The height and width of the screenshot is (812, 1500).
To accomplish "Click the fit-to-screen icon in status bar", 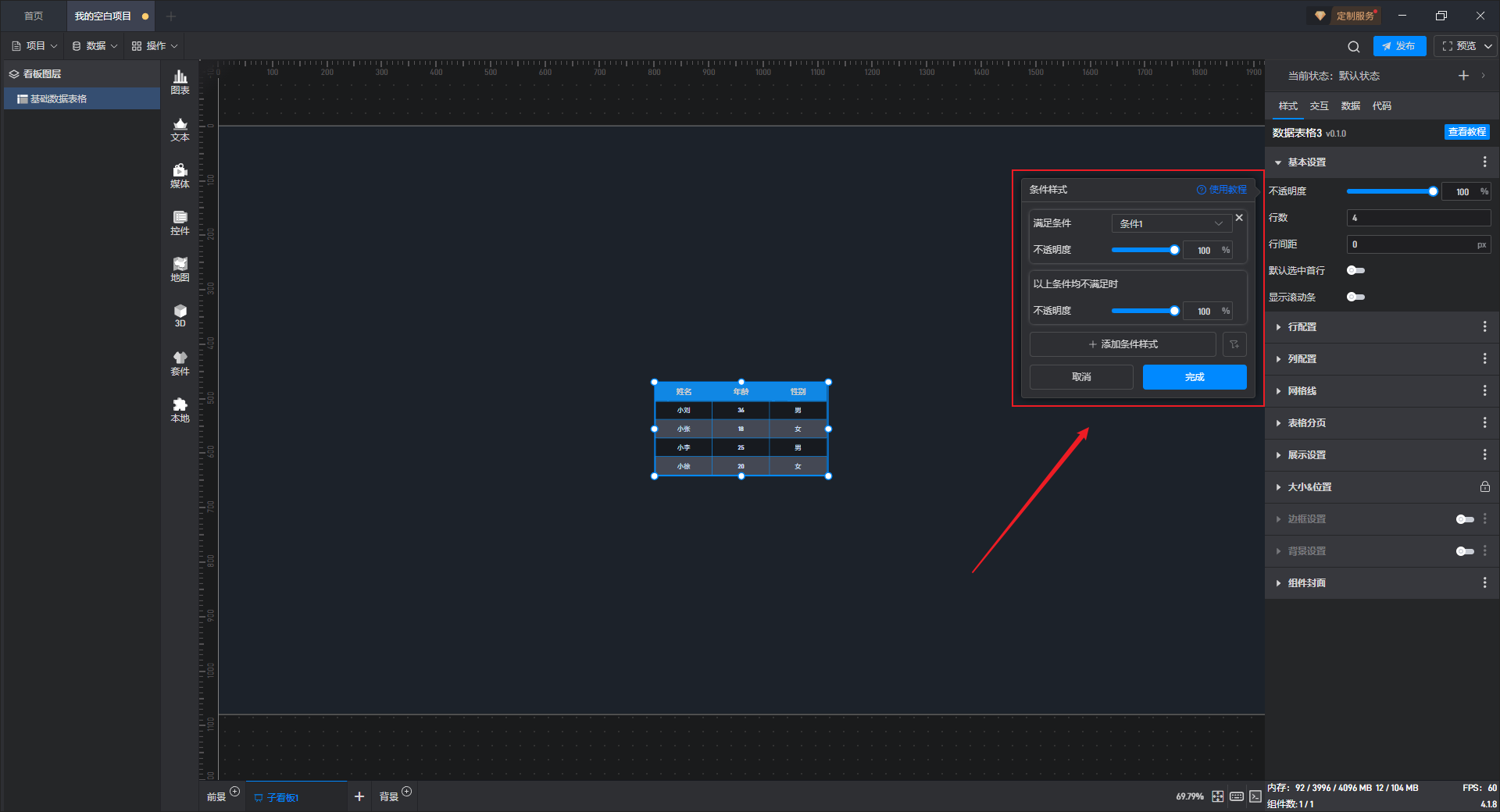I will click(x=1218, y=796).
